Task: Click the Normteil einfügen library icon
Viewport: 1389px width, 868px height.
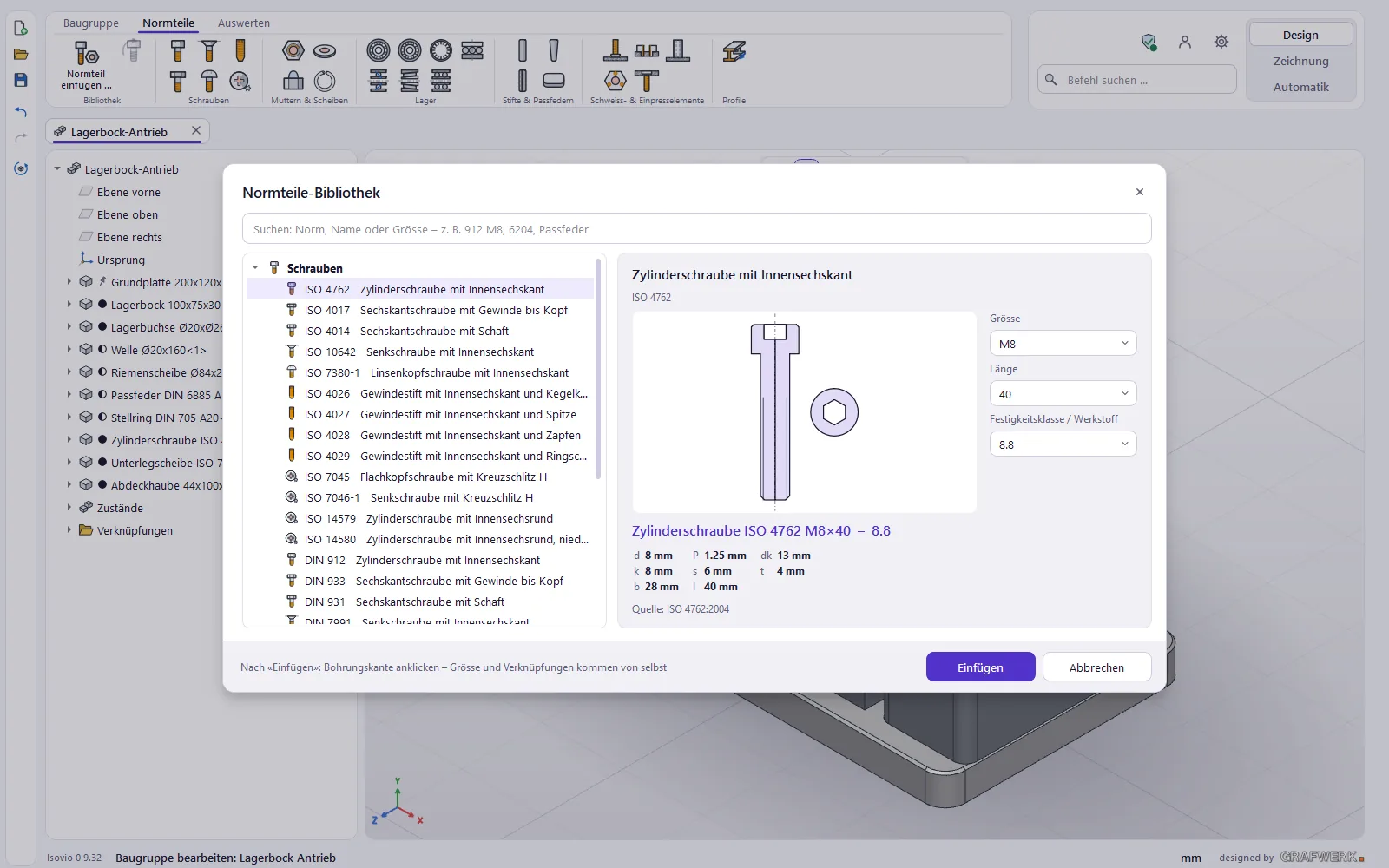Action: click(86, 54)
